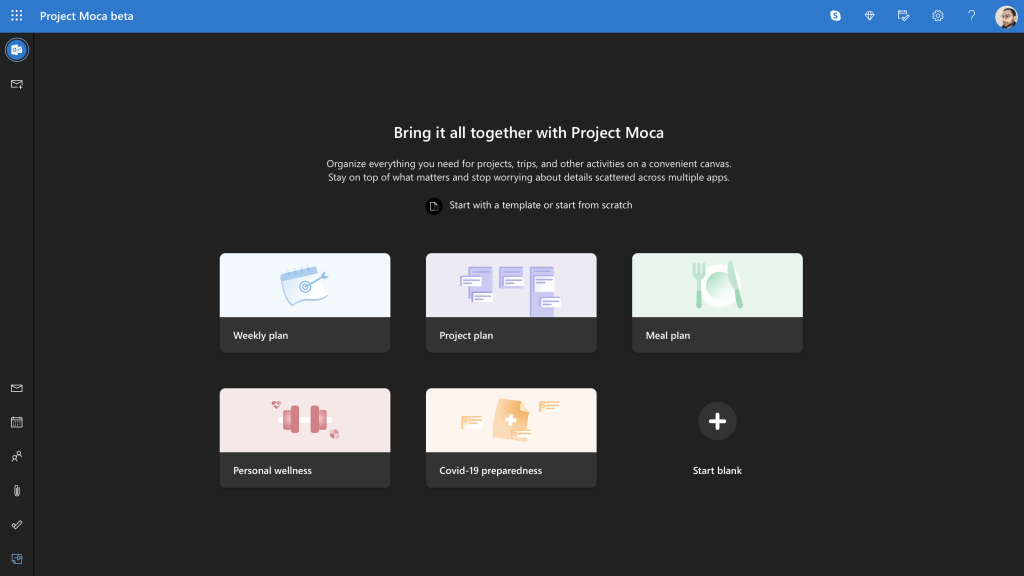Open Mail from the left sidebar
The image size is (1024, 576).
[x=17, y=388]
